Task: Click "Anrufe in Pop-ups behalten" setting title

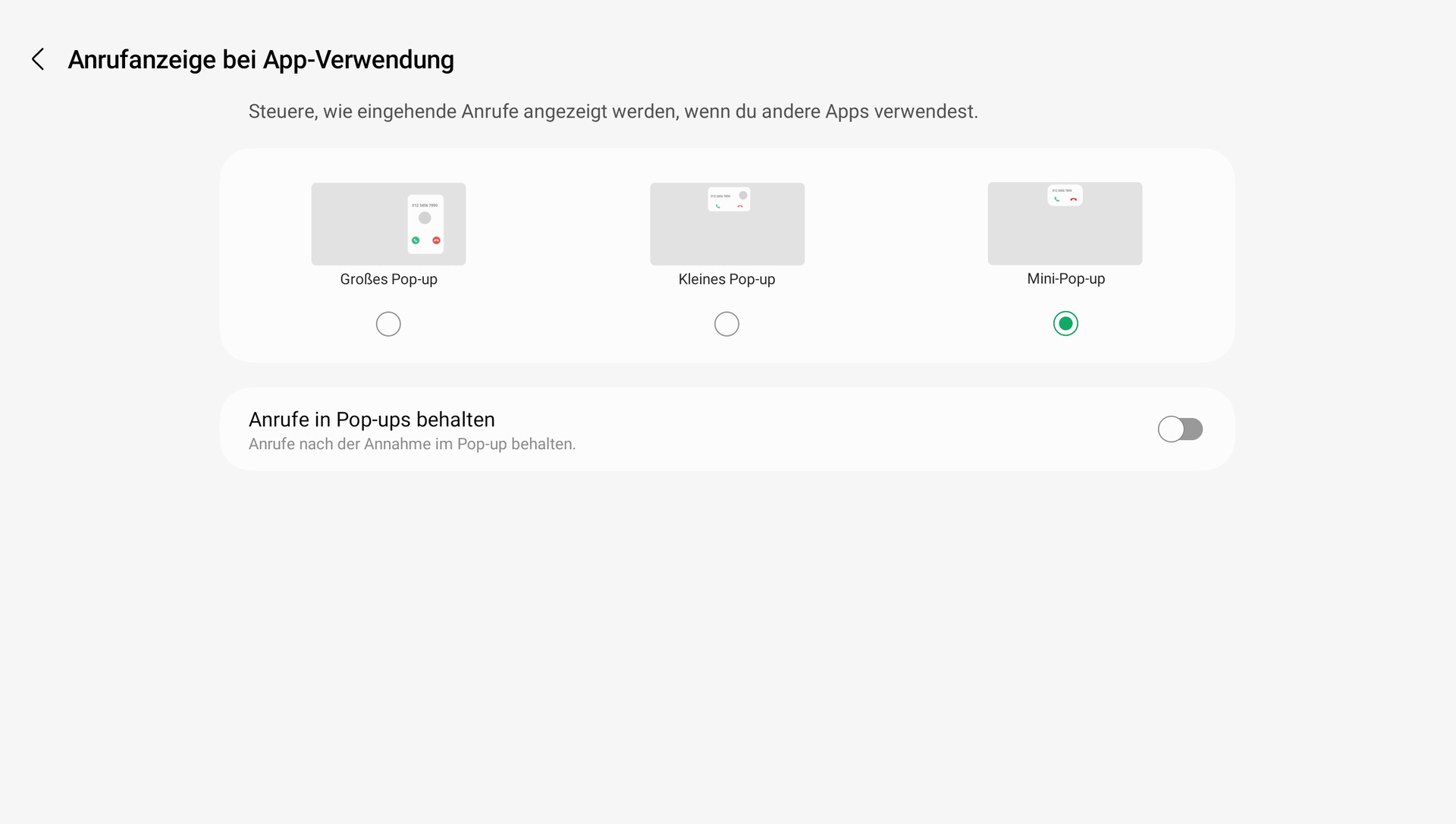Action: pos(372,420)
